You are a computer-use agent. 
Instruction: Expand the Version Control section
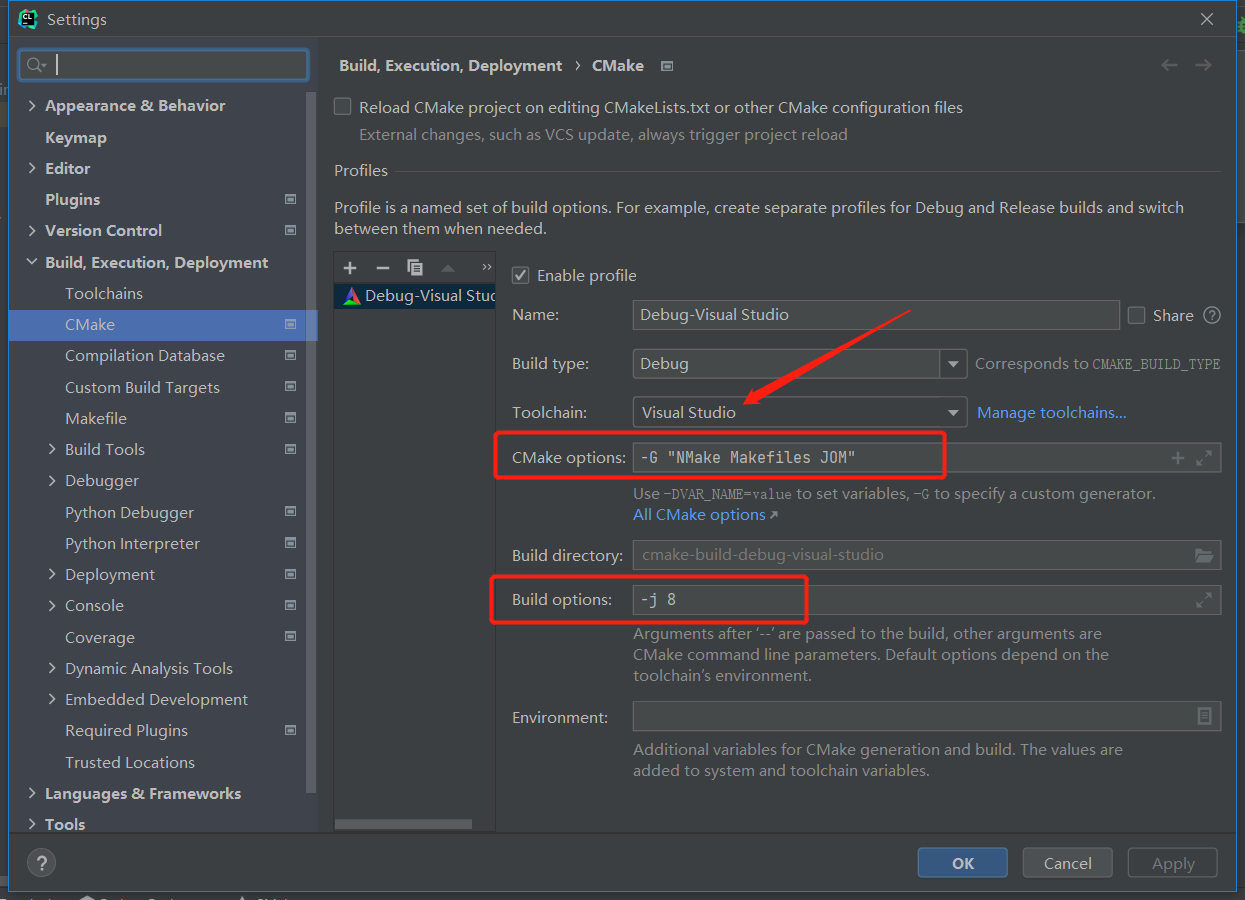(x=32, y=230)
